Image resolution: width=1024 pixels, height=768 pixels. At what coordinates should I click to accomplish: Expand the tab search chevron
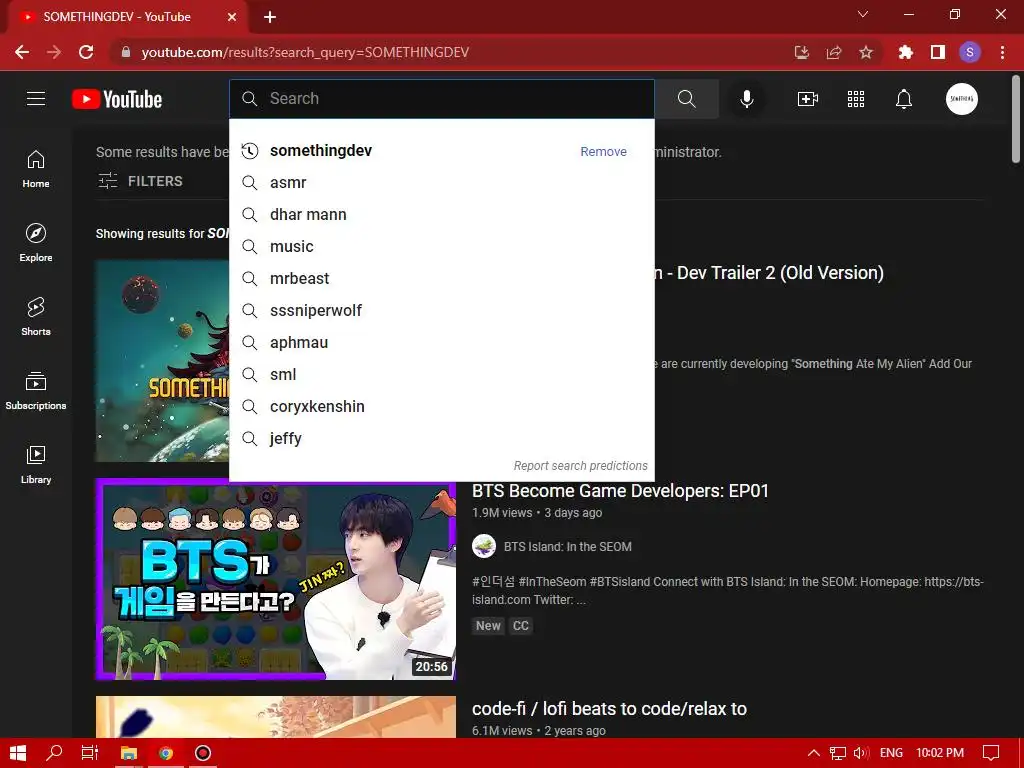tap(863, 14)
